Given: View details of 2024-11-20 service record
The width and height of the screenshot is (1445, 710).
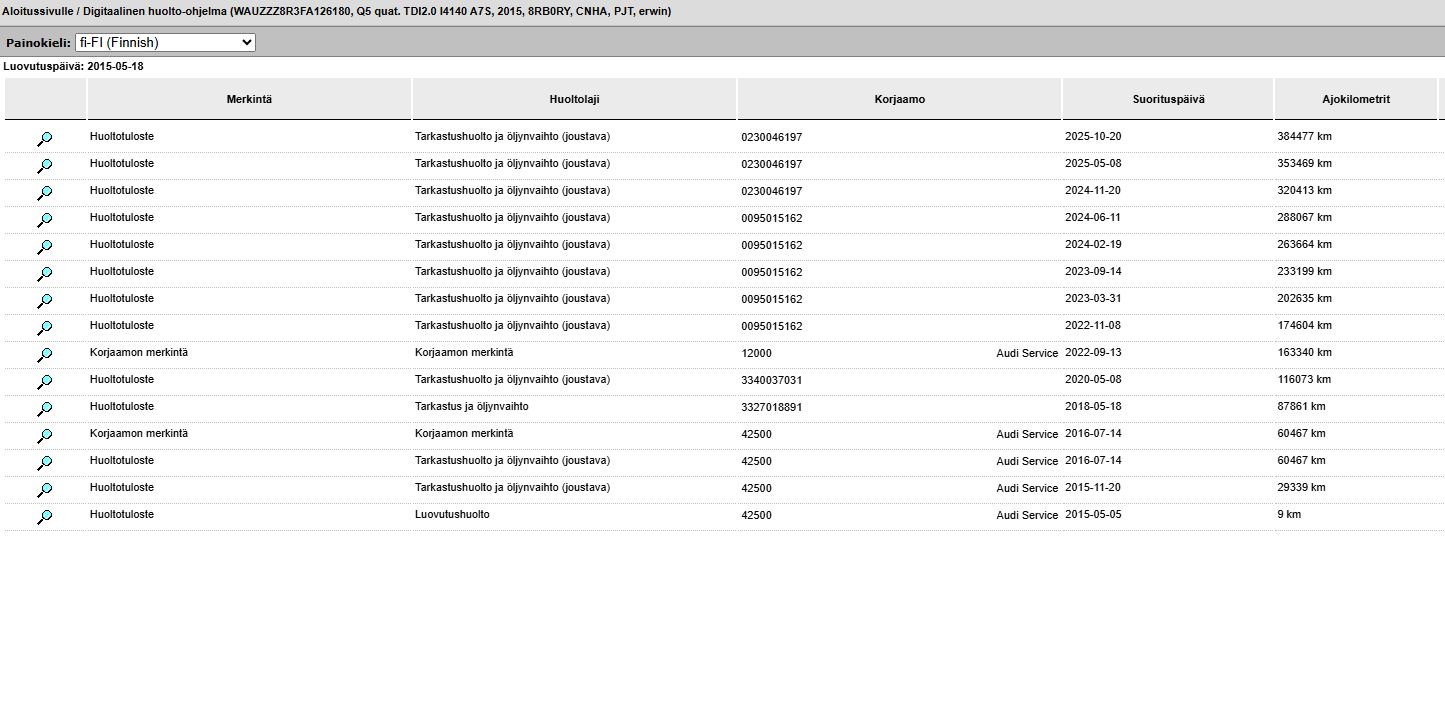Looking at the screenshot, I should pyautogui.click(x=45, y=193).
